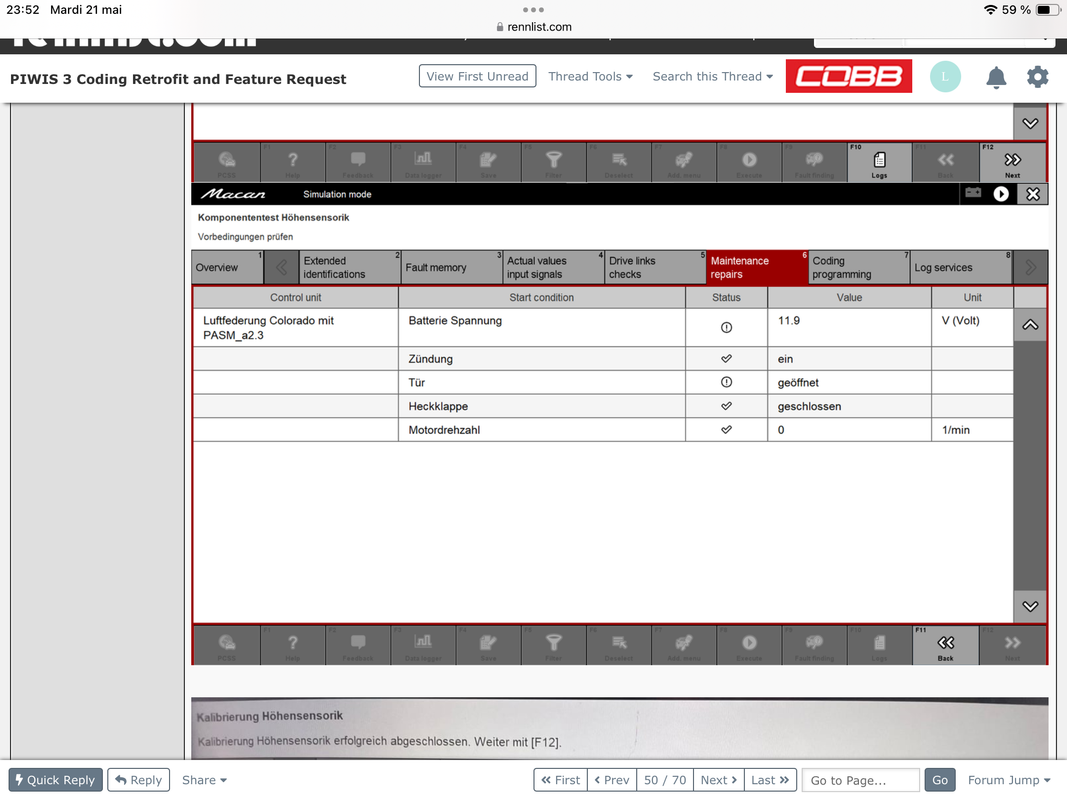Click the Execute icon in the toolbar below the table
This screenshot has height=800, width=1067.
[x=749, y=645]
